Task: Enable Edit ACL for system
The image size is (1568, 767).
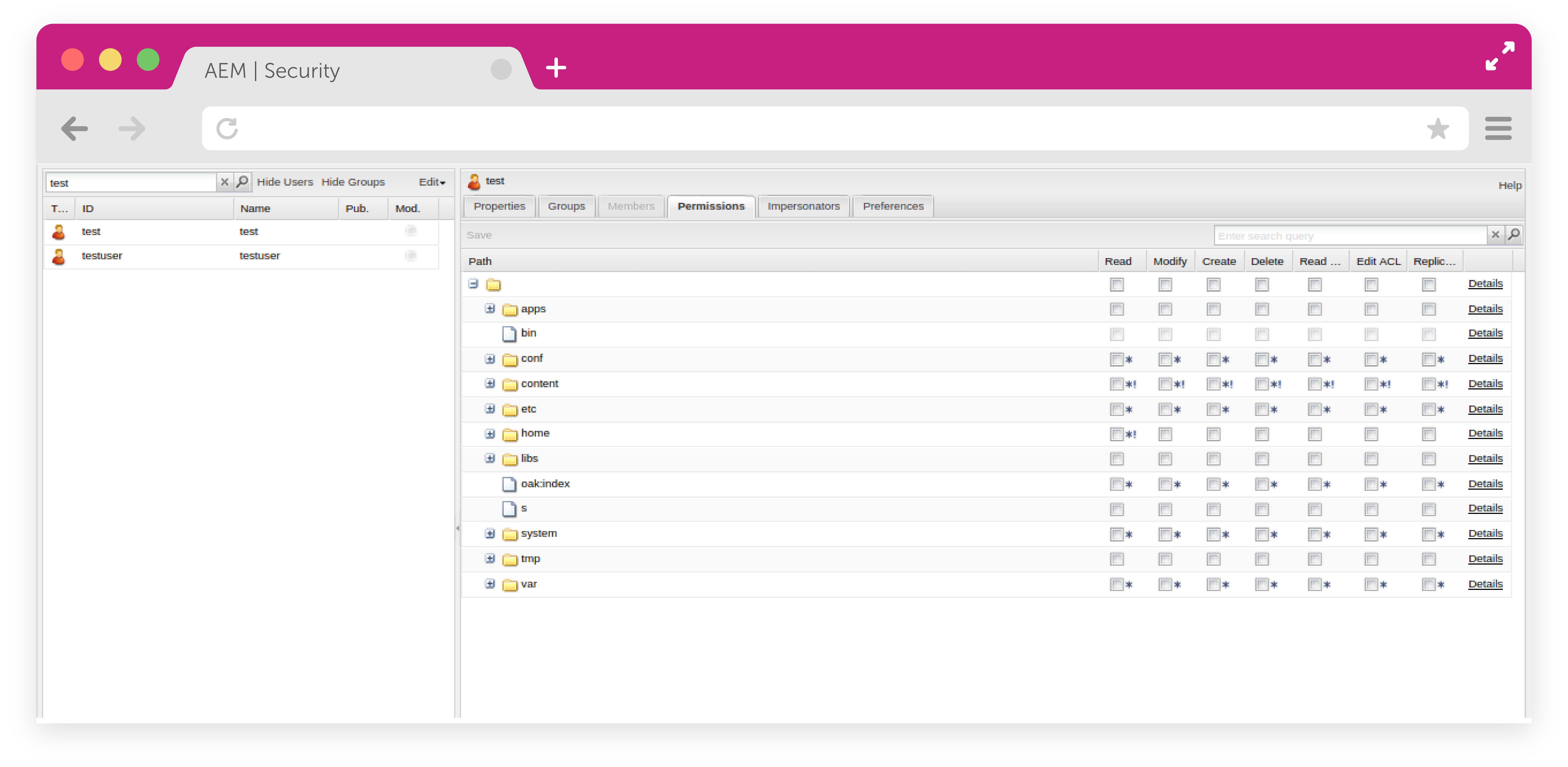Action: 1371,534
